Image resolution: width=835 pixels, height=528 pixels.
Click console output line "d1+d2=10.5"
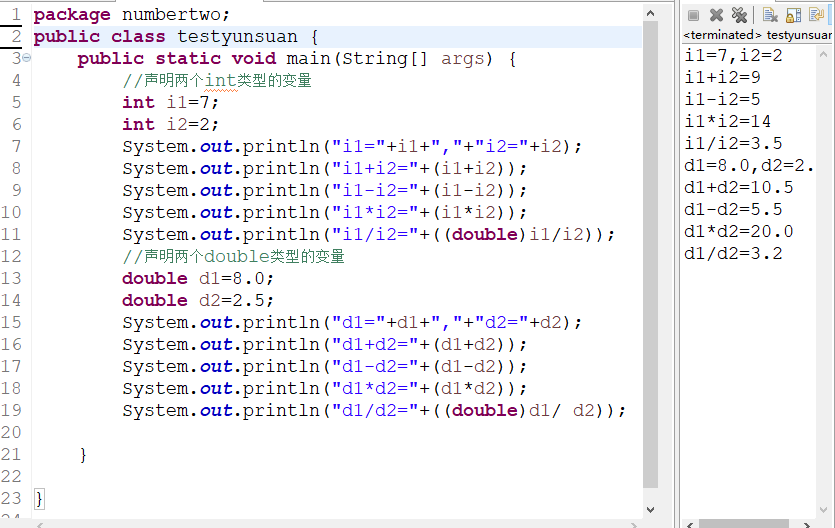(739, 187)
